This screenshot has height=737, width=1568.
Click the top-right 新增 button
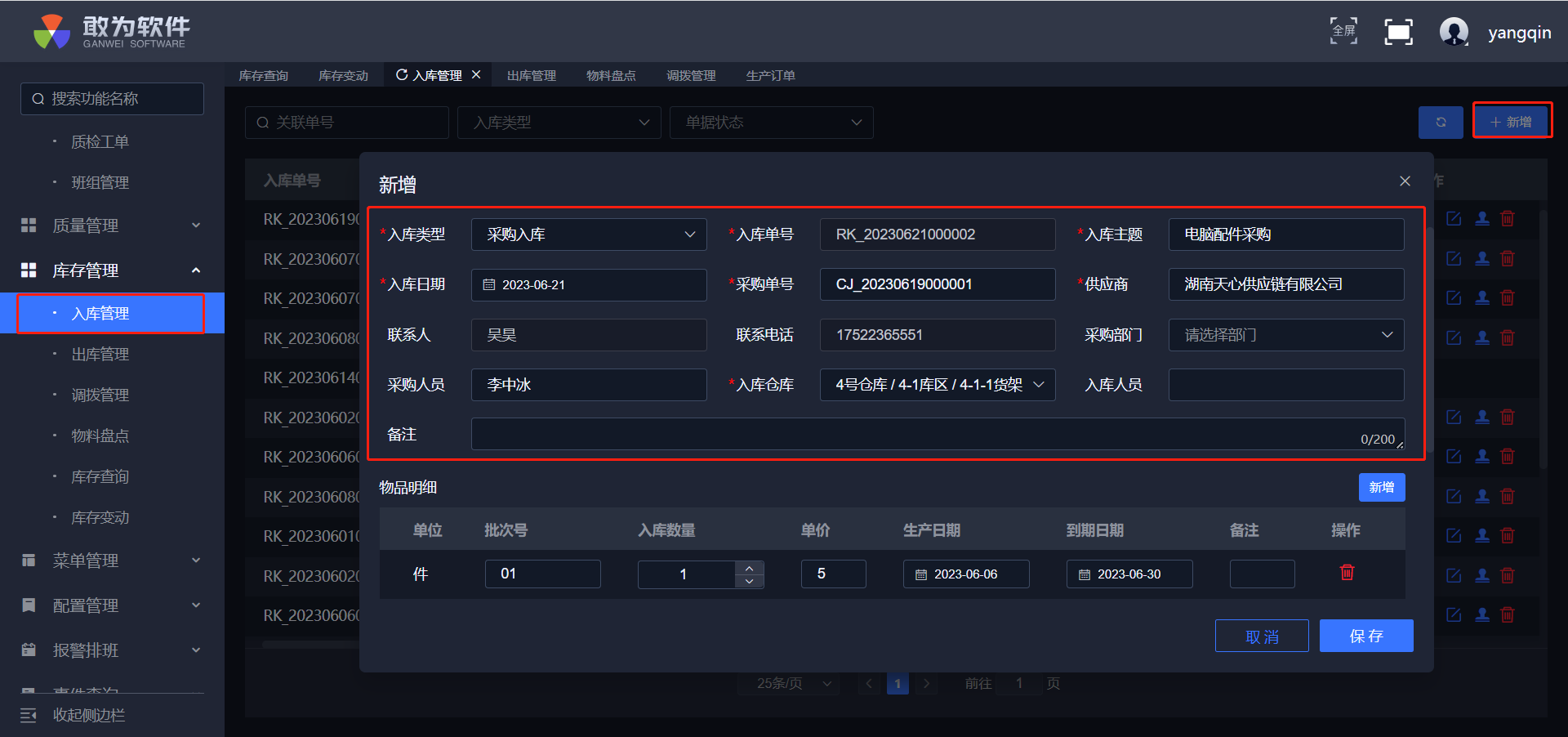click(1512, 122)
